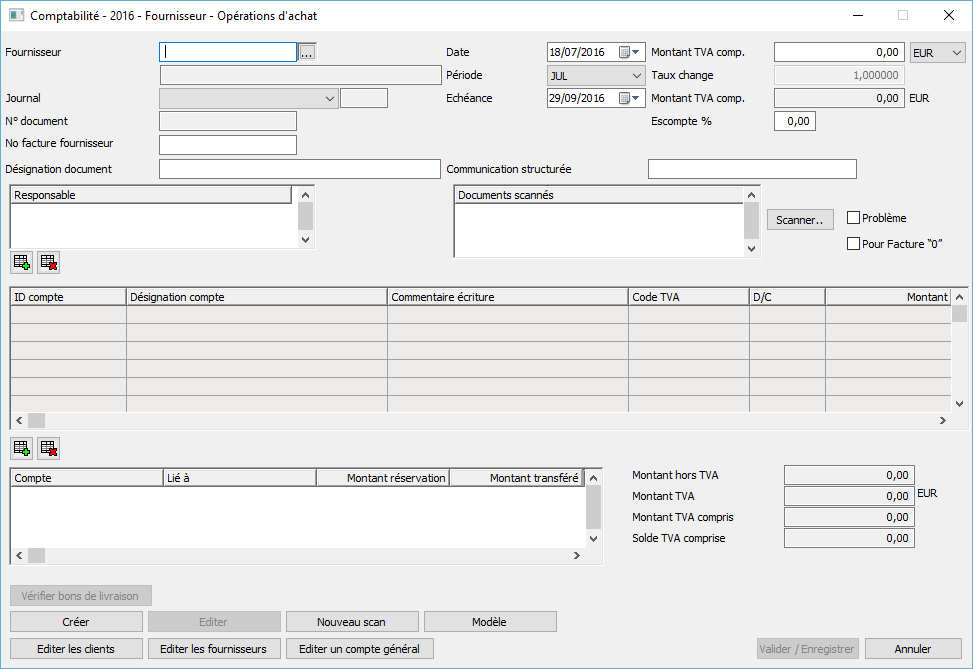Click the Désignation compte column header
Screen dimensions: 973x669
coord(256,297)
